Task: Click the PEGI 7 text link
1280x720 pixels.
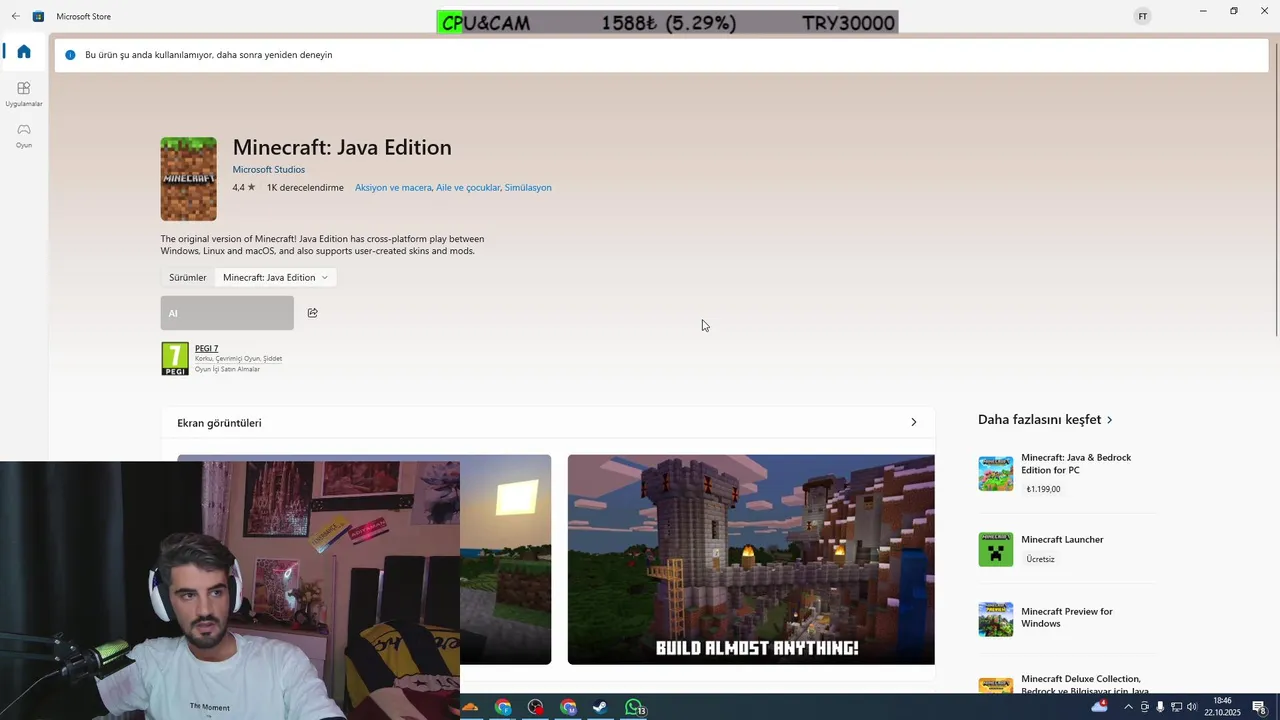Action: (x=206, y=348)
